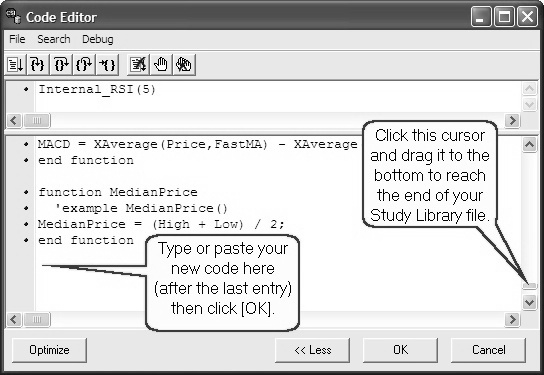Screen dimensions: 544x375
Task: Click the lower pane's vertical scrollbar down arrow
Action: point(529,302)
